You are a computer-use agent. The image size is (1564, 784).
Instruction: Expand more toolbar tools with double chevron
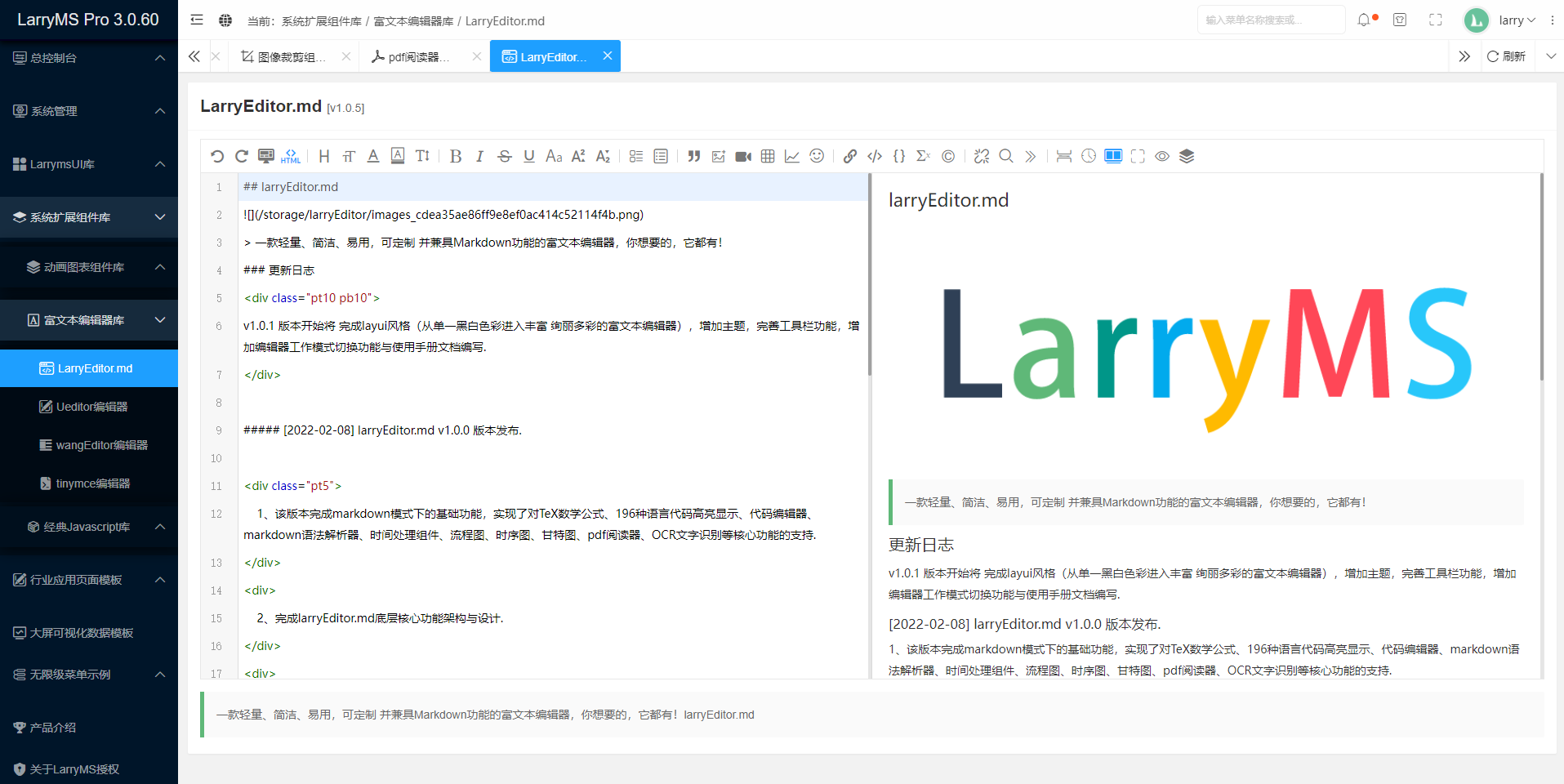pyautogui.click(x=1031, y=156)
